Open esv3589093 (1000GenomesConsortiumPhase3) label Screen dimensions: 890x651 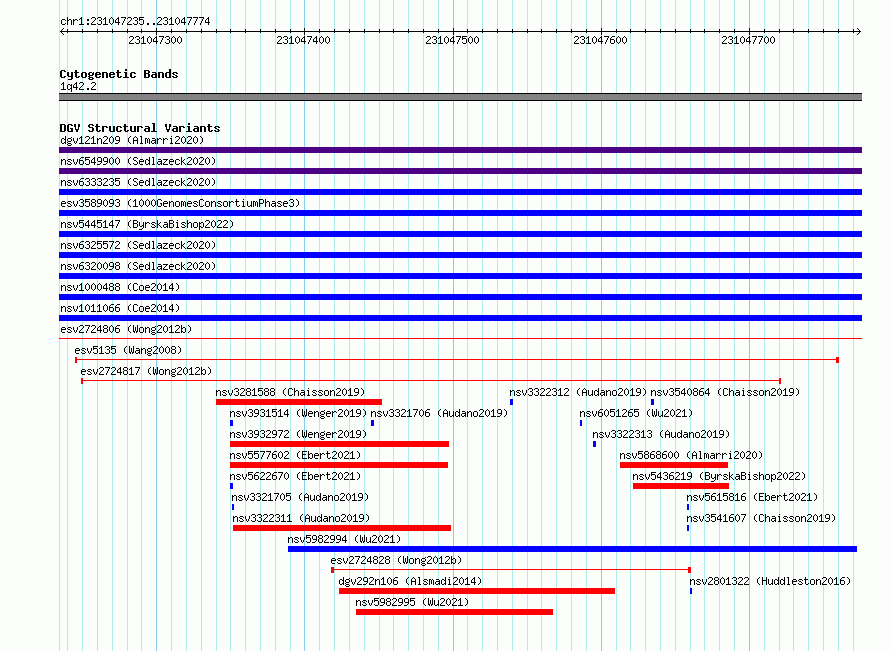(x=180, y=203)
